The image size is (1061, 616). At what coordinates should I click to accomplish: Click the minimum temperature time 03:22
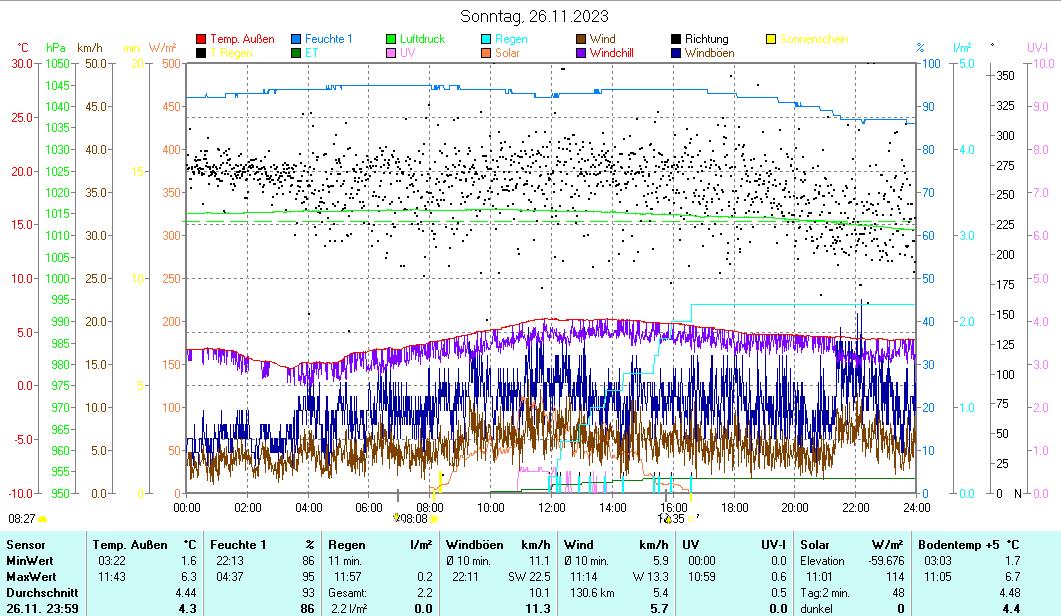[112, 561]
